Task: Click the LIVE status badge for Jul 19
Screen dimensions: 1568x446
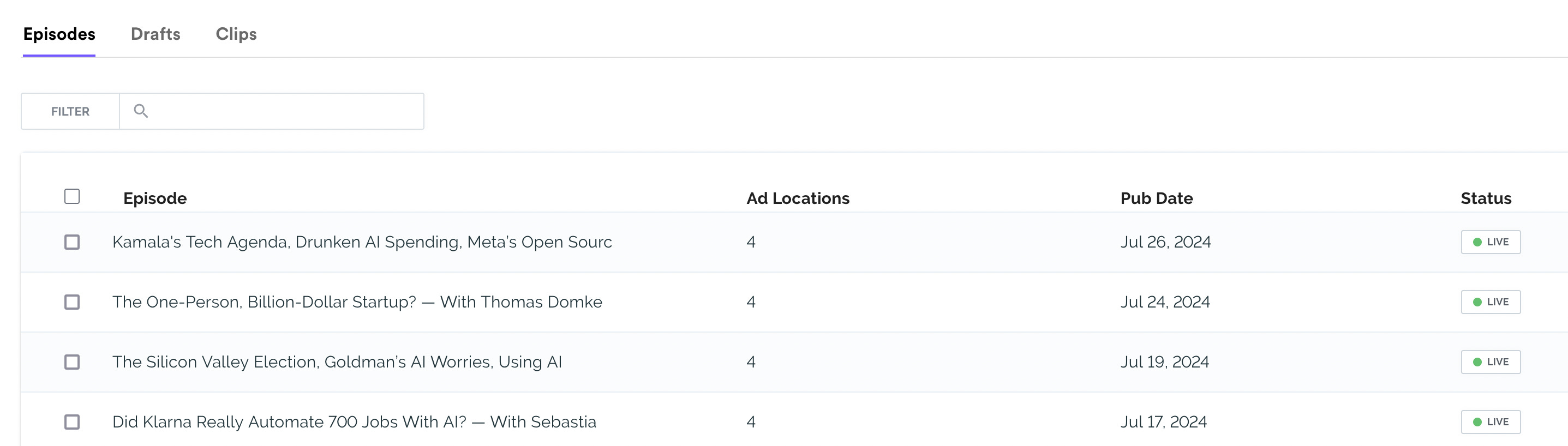Action: pyautogui.click(x=1490, y=362)
